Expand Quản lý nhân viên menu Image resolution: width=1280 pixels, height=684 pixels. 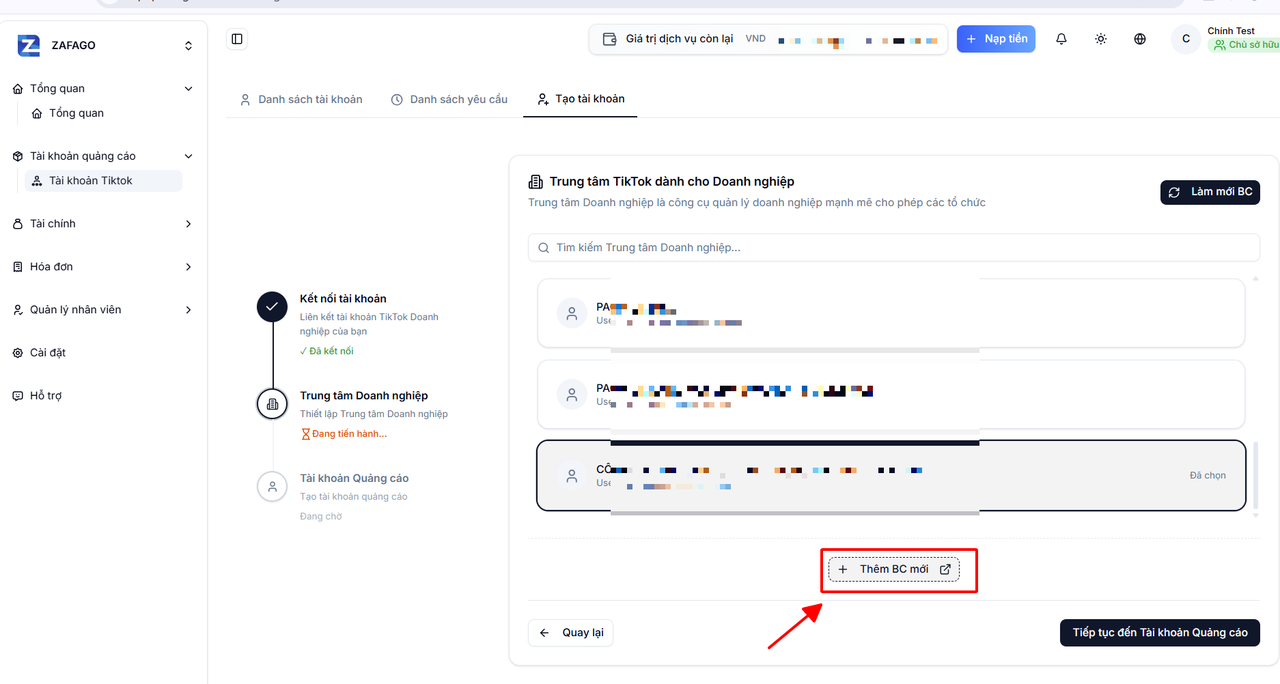coord(104,310)
